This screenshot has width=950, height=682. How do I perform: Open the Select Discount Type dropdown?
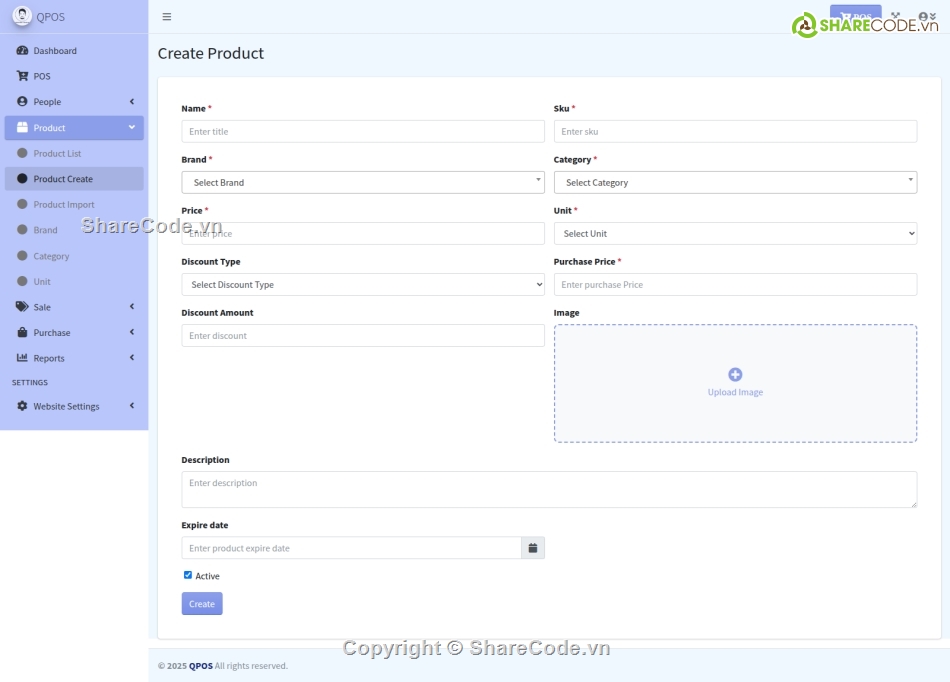tap(361, 284)
